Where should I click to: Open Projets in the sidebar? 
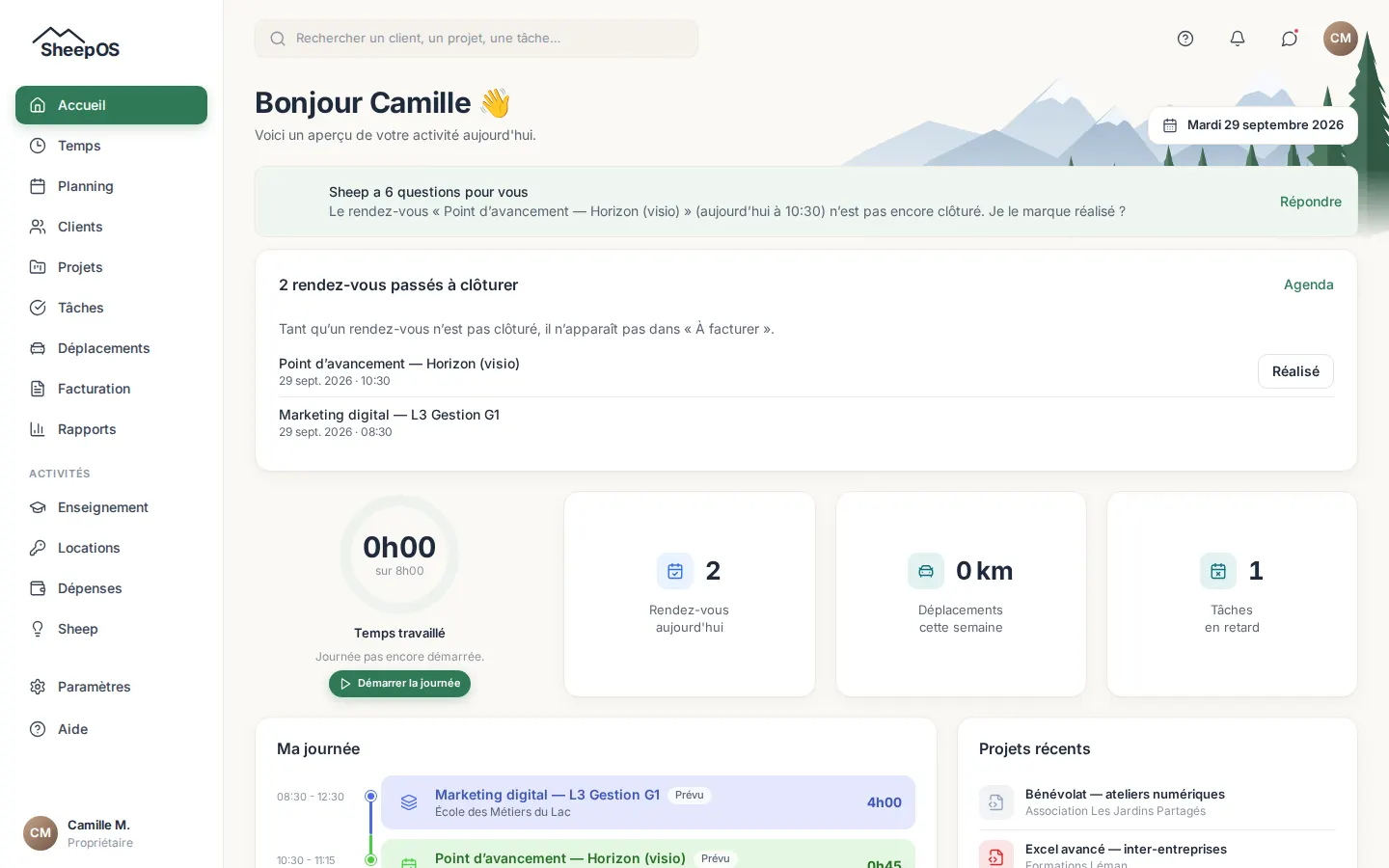point(111,267)
